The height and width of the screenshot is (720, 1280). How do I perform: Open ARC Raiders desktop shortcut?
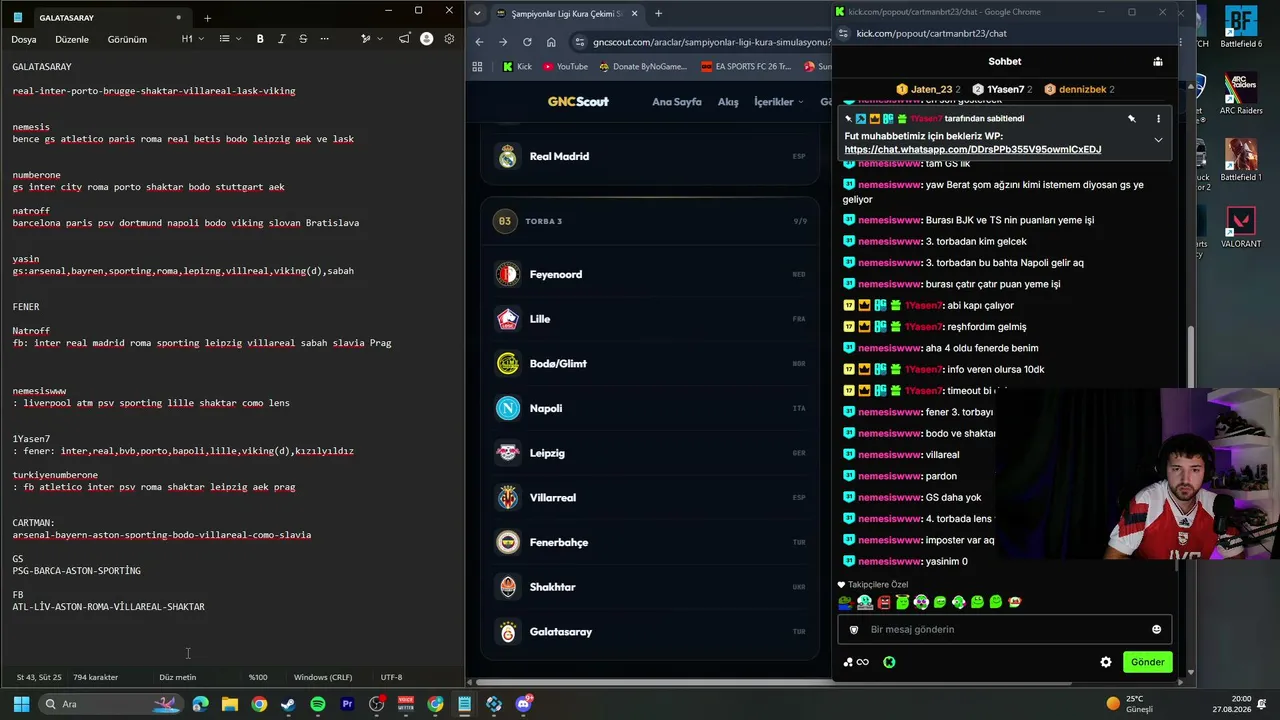coord(1241,95)
